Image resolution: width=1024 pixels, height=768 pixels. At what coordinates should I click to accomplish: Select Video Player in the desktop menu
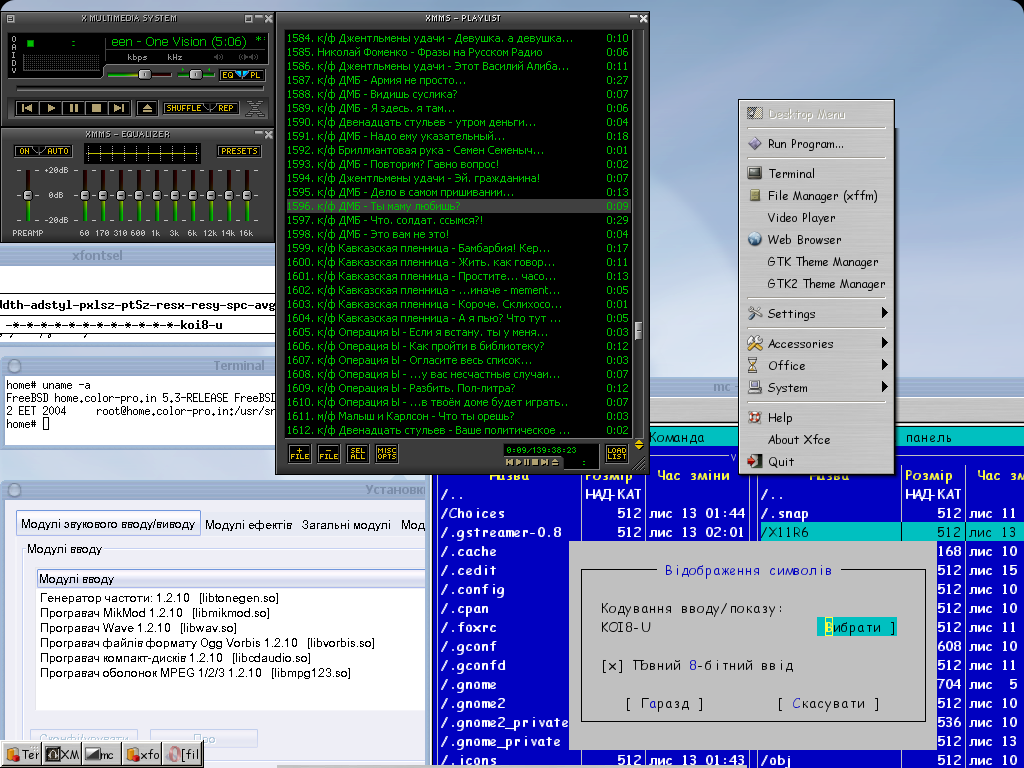point(816,218)
